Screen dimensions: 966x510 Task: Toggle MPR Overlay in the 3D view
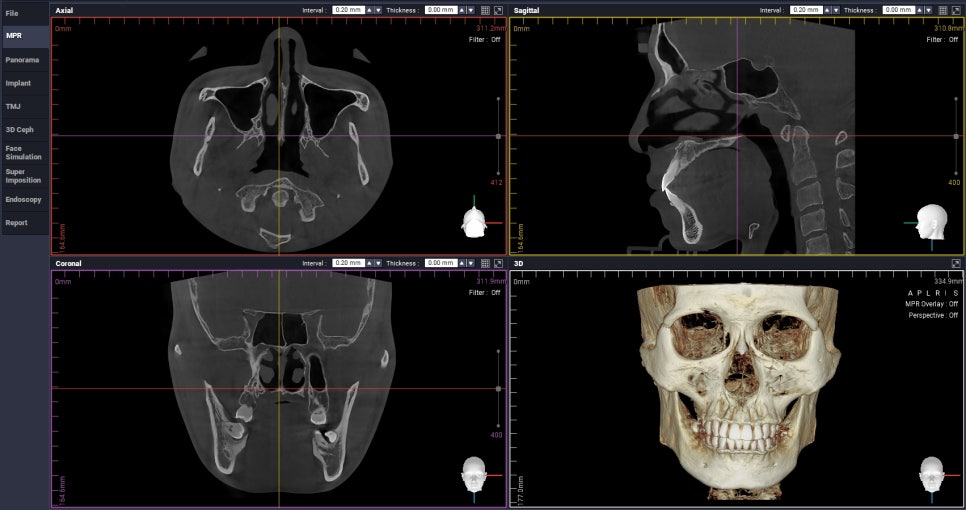932,304
